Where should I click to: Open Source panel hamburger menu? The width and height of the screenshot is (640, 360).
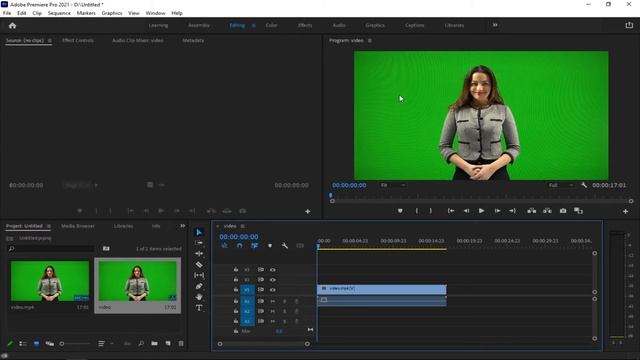coord(50,41)
